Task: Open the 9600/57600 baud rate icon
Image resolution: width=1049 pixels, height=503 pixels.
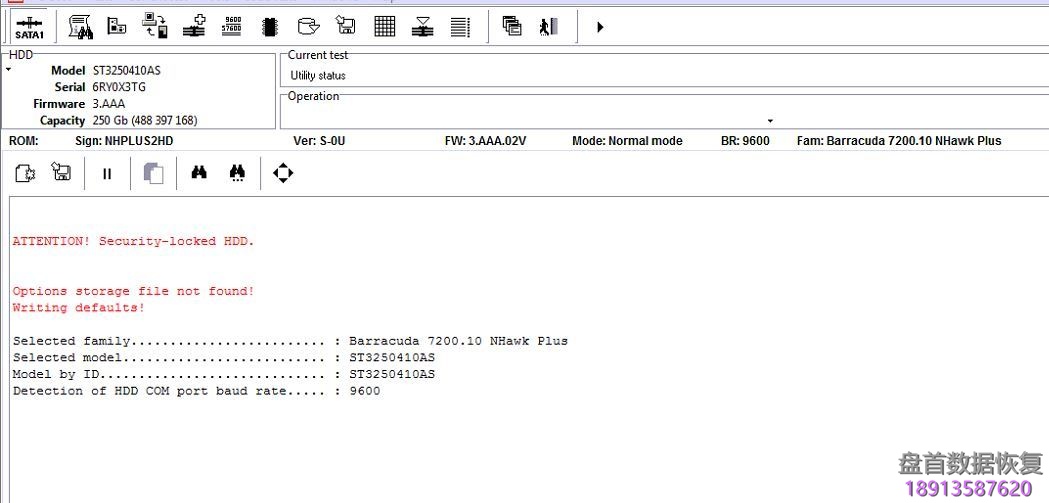Action: (x=231, y=27)
